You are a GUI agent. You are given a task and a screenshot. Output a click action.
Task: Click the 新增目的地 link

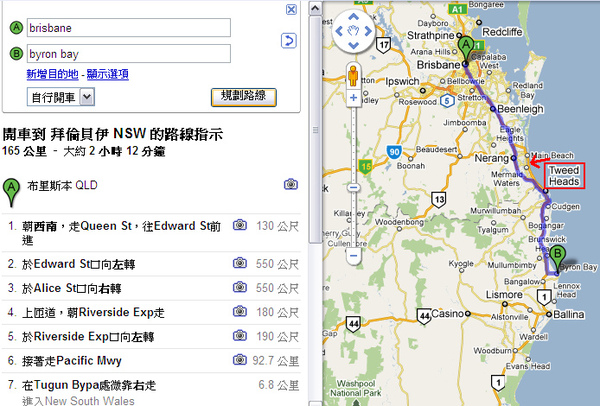click(52, 74)
